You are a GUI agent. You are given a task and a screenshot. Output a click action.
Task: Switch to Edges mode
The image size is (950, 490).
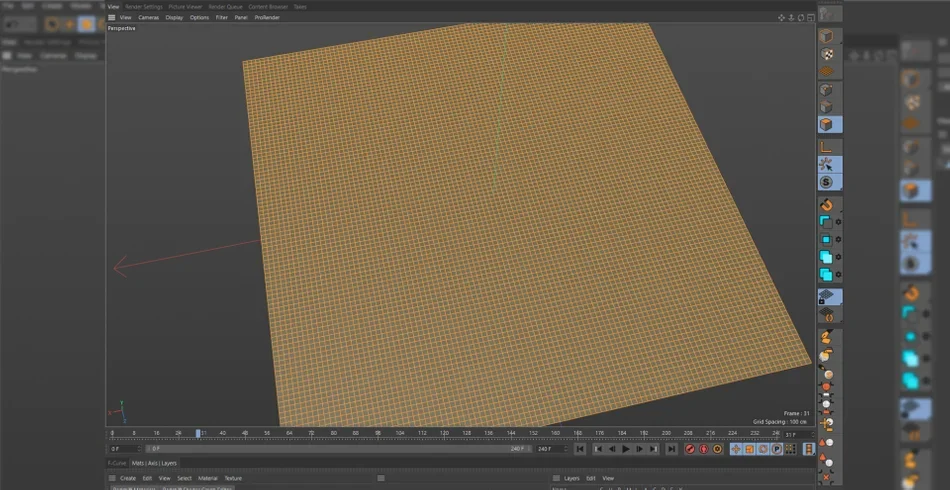click(826, 107)
